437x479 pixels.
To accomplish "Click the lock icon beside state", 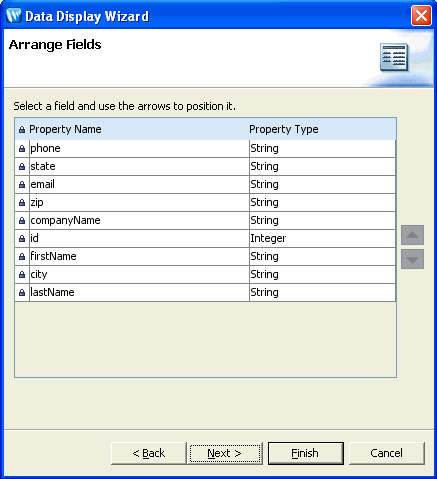I will pos(22,167).
